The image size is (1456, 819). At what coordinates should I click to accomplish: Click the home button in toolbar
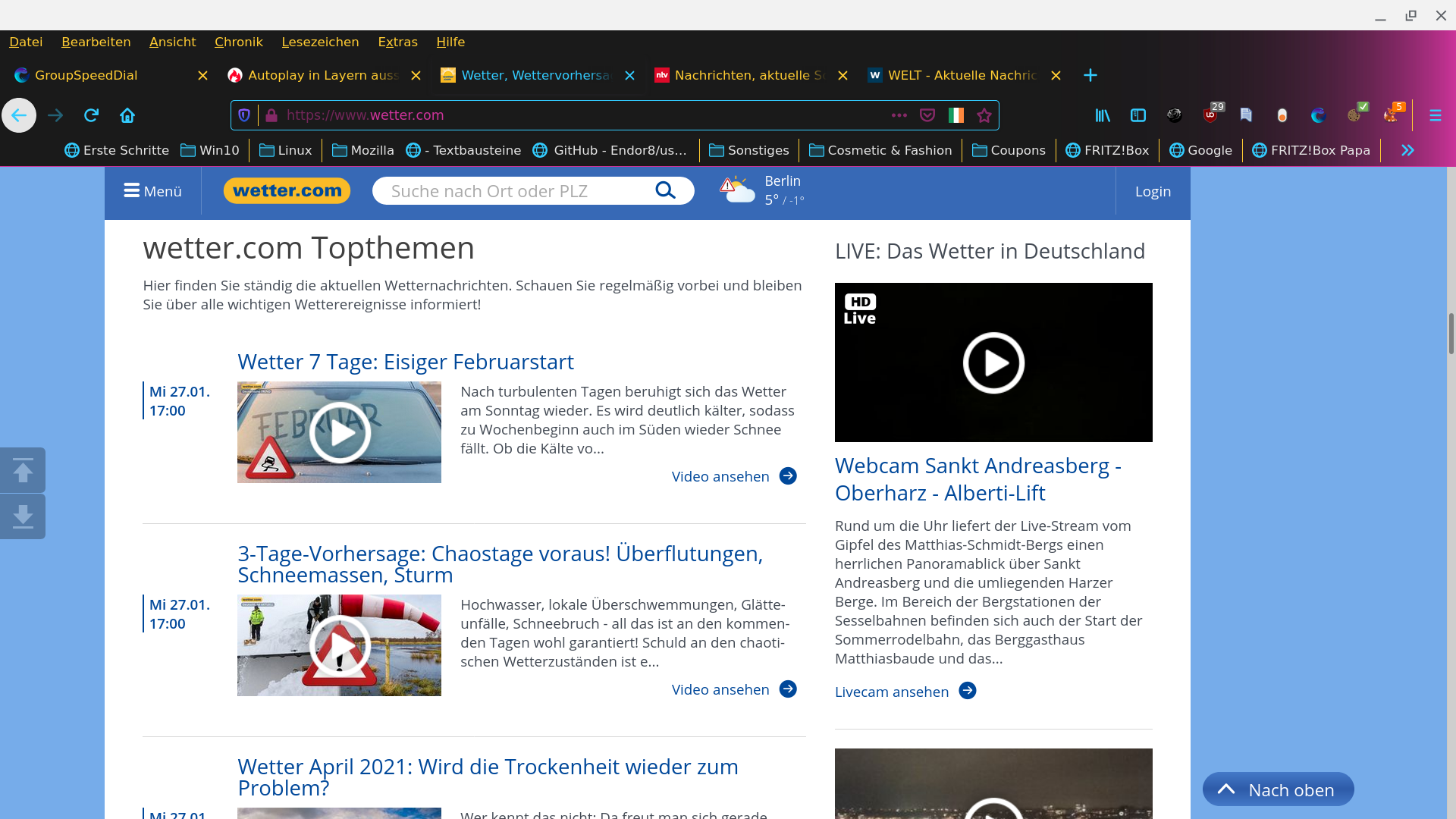coord(127,115)
